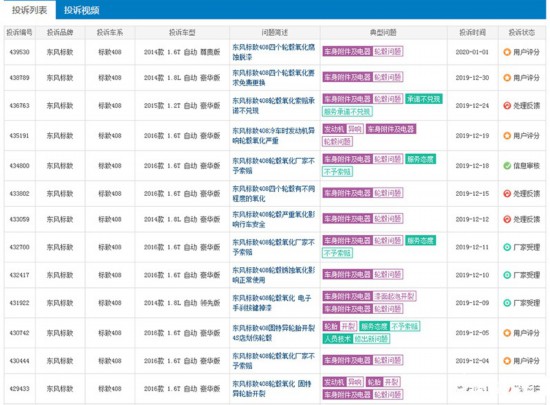
Task: Click orange 用户评分 icon in row 430444
Action: point(507,360)
